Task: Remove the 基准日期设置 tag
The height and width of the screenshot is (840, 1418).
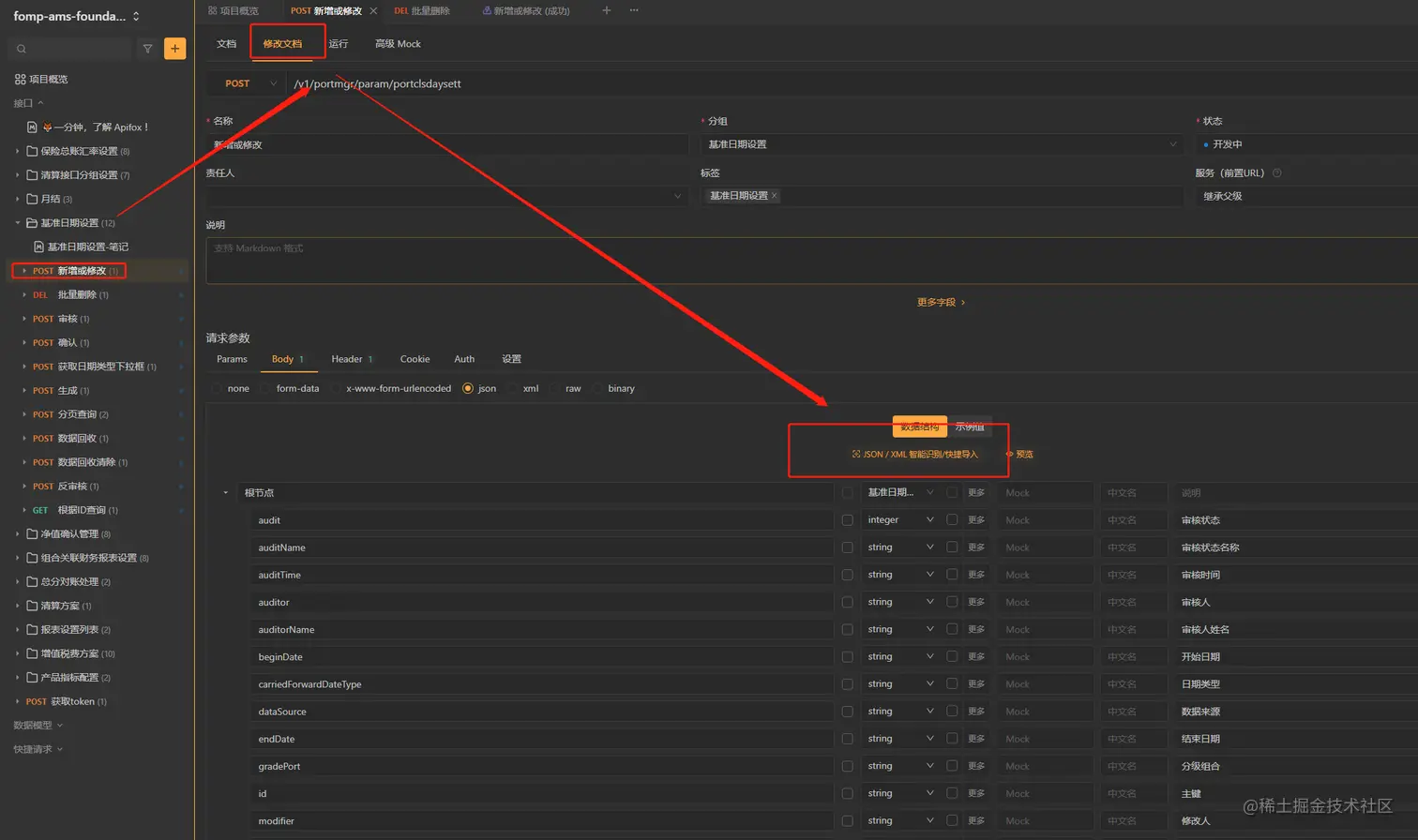Action: click(x=774, y=196)
